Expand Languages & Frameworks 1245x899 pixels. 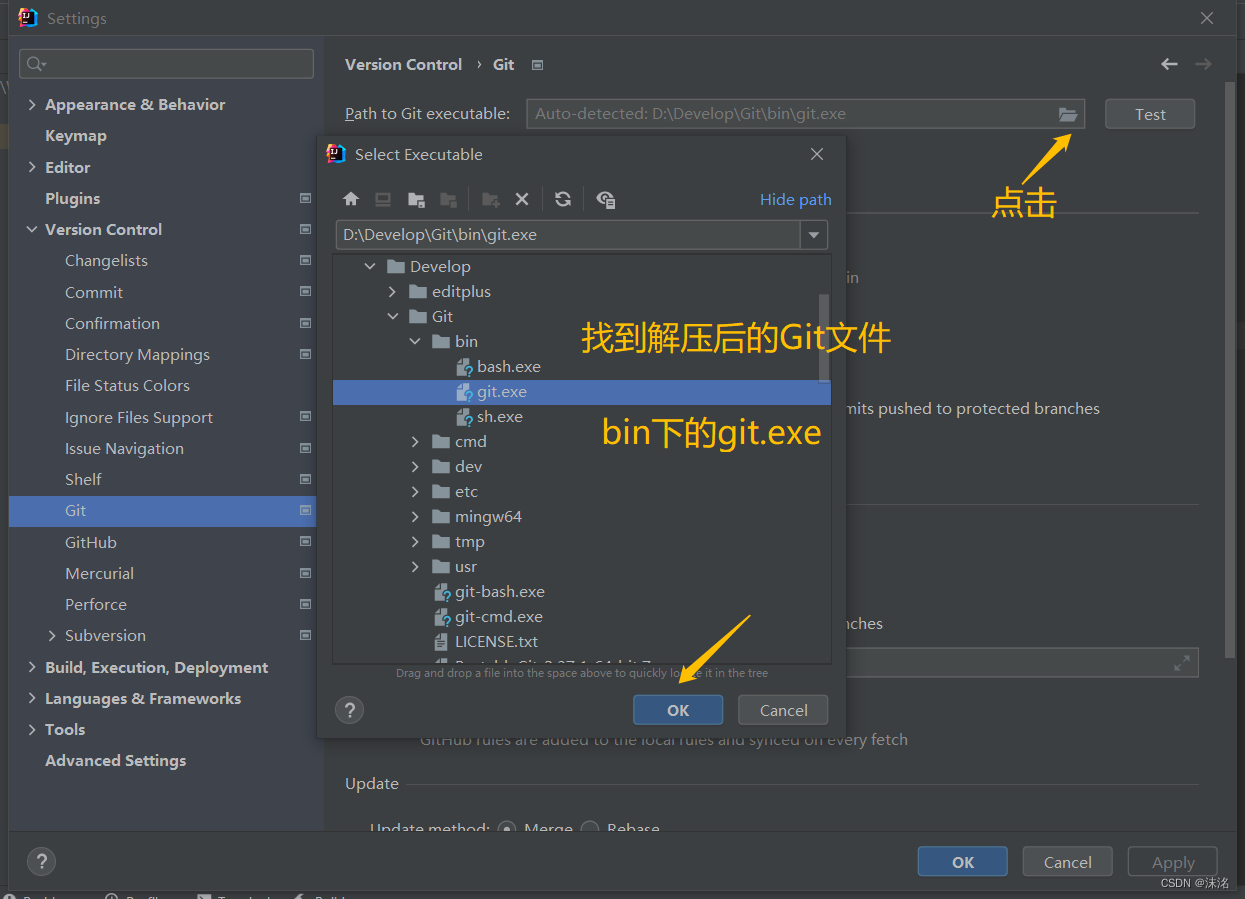(x=32, y=698)
